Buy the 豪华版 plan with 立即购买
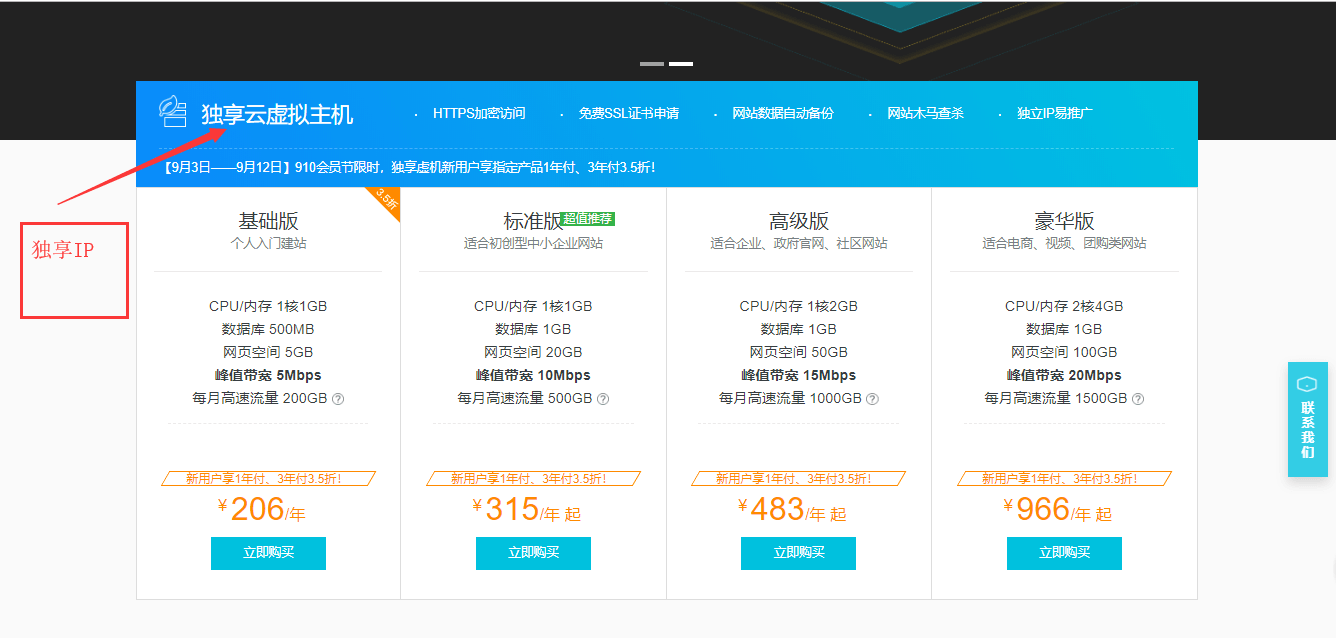The width and height of the screenshot is (1336, 638). 1064,553
